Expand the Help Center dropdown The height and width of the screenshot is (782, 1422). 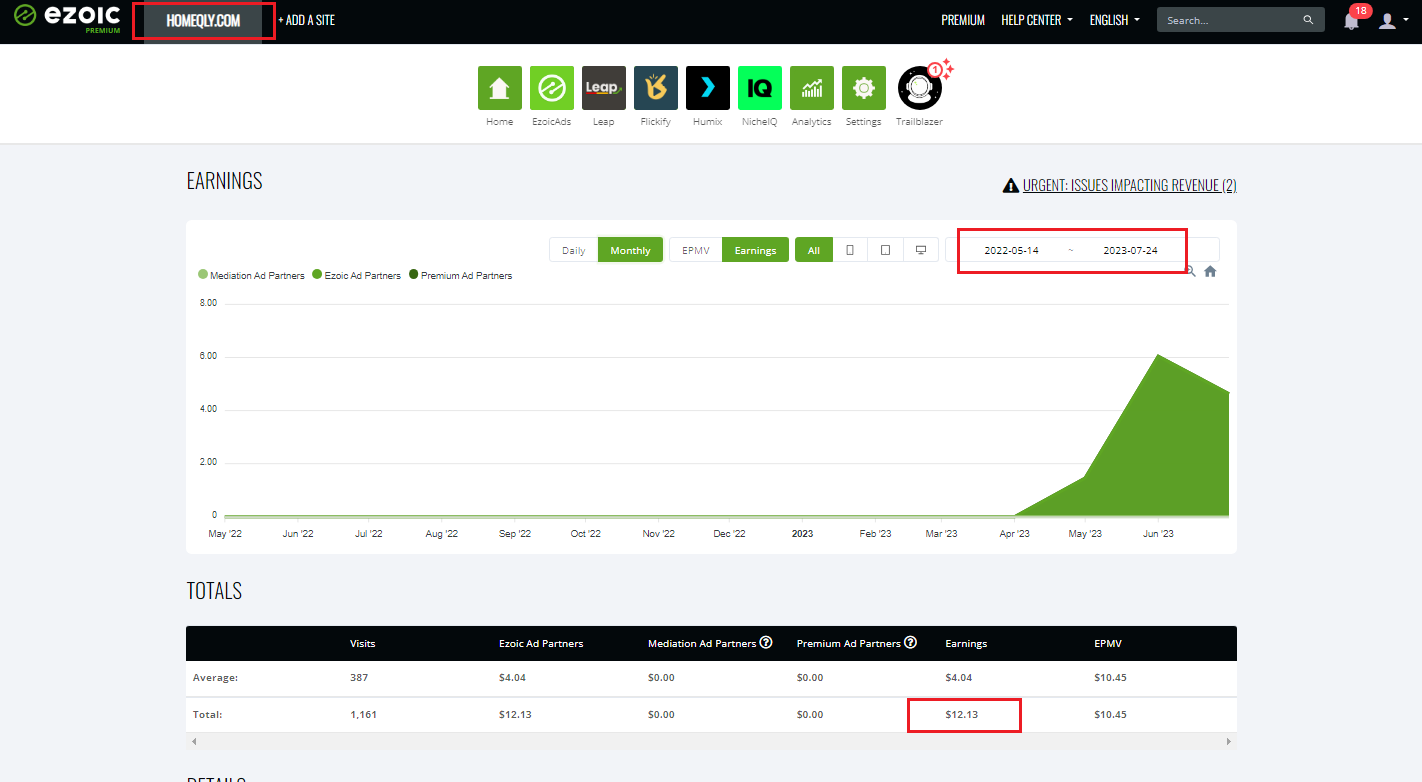point(1037,20)
